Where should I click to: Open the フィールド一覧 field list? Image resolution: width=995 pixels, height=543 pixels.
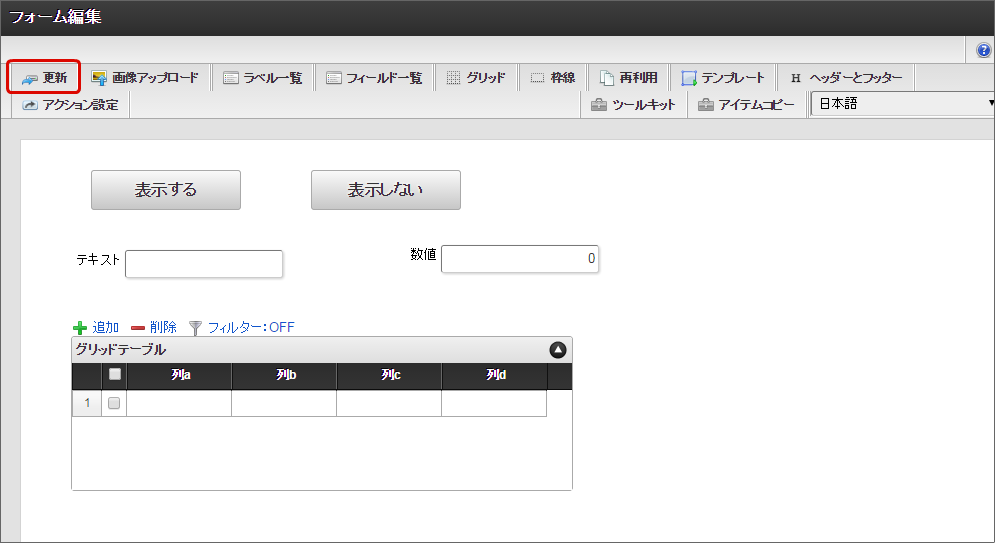(x=374, y=77)
